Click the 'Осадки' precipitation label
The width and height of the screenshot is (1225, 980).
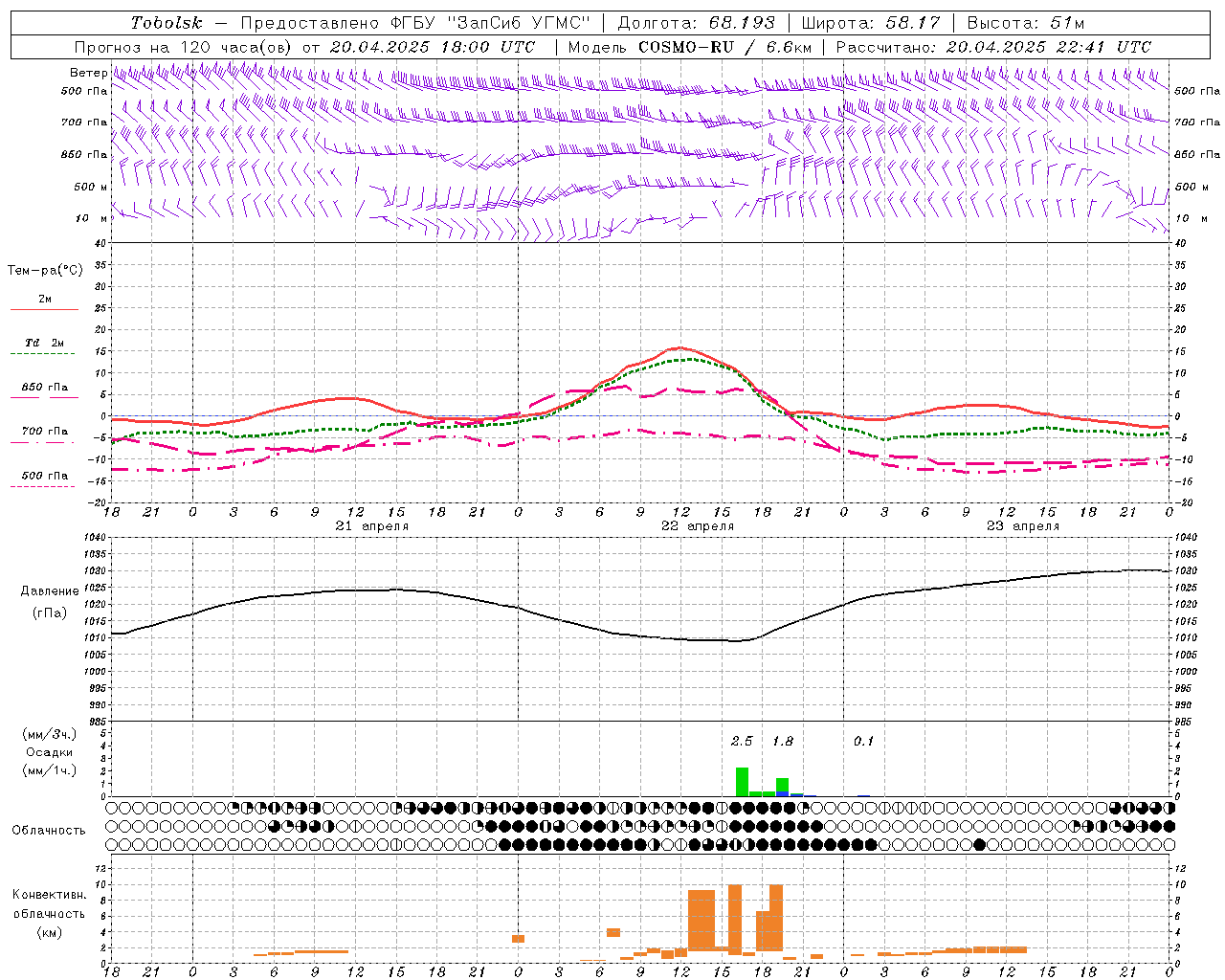(49, 752)
